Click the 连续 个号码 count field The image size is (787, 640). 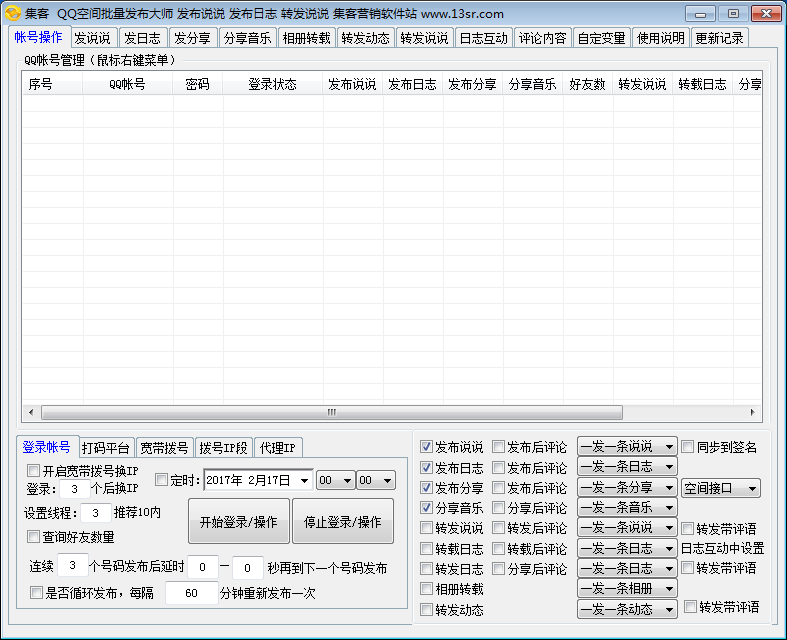(72, 566)
